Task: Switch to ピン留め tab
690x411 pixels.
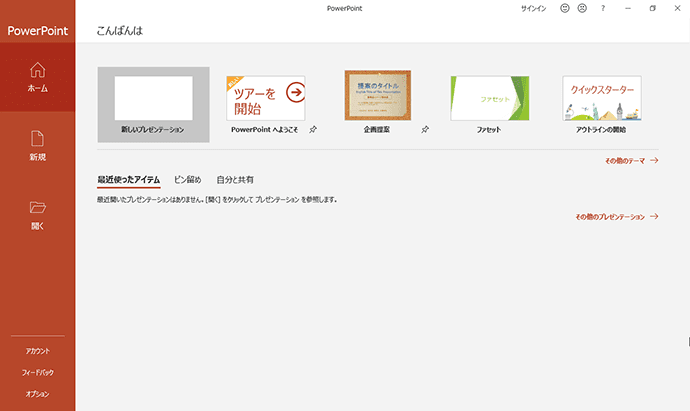Action: click(187, 180)
